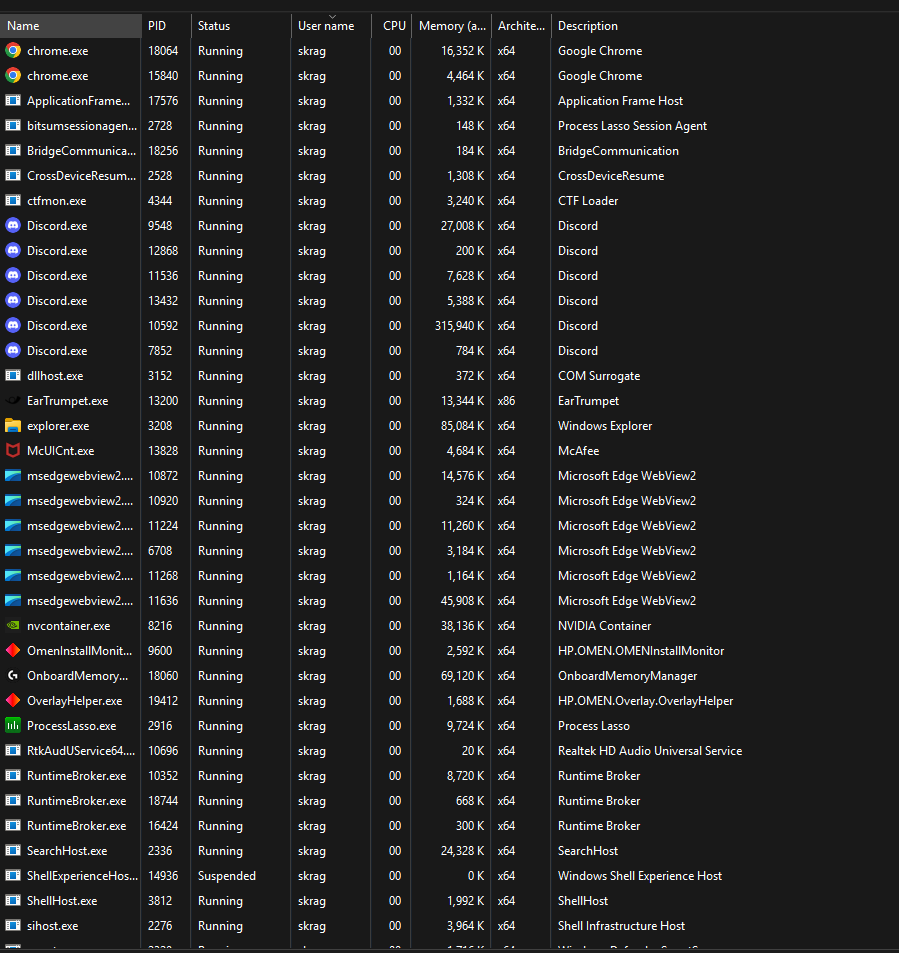Screen dimensions: 899x953
Task: Click the ShellHost.exe icon
Action: (x=13, y=901)
